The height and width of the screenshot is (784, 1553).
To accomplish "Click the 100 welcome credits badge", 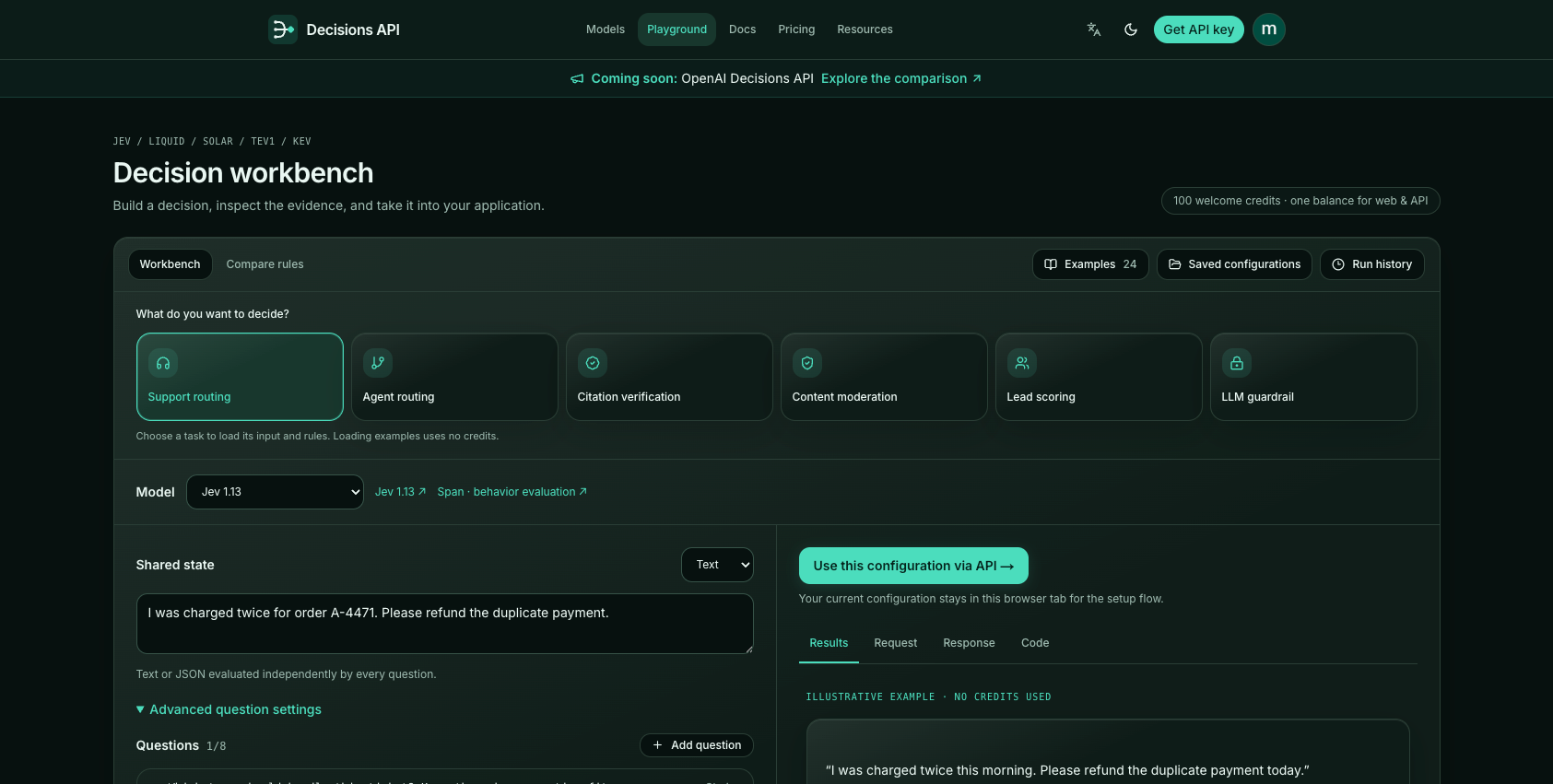I will click(1300, 201).
